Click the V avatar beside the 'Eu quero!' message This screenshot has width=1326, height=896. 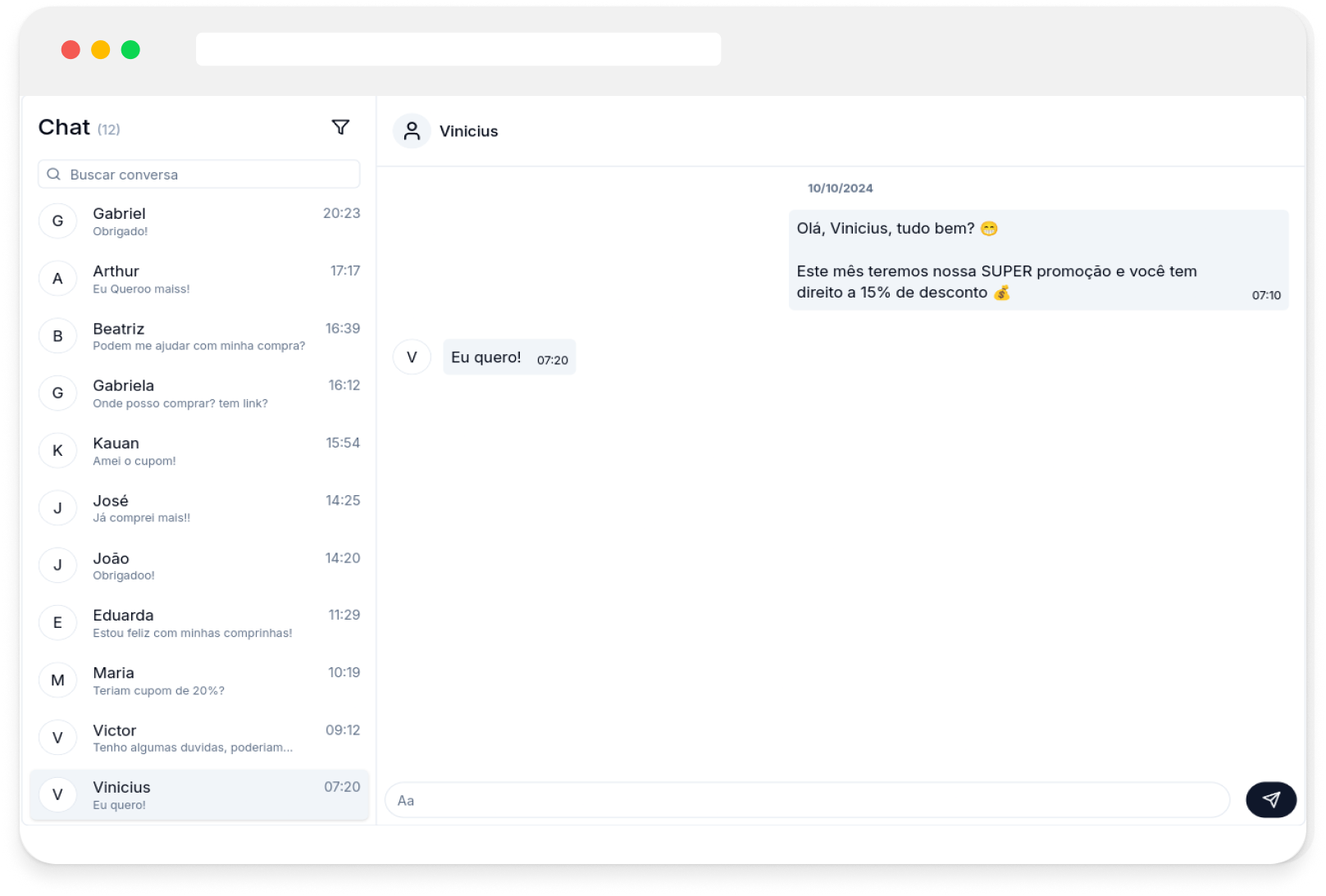pos(412,357)
